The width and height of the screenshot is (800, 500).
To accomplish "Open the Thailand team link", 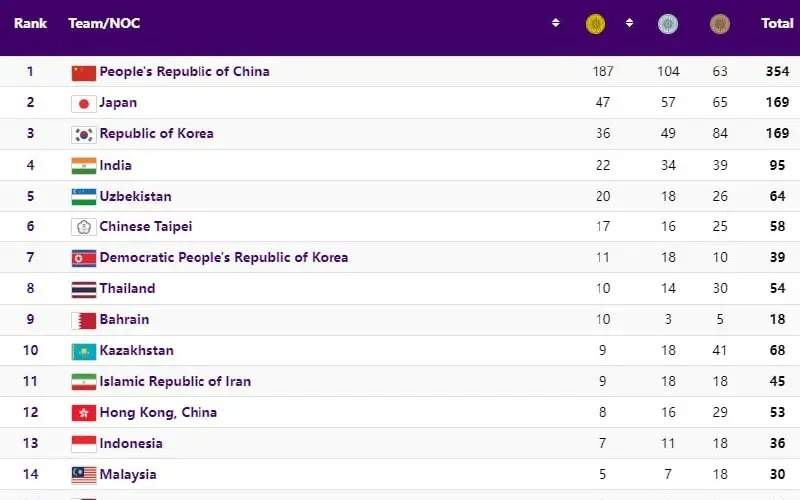I will [x=127, y=288].
